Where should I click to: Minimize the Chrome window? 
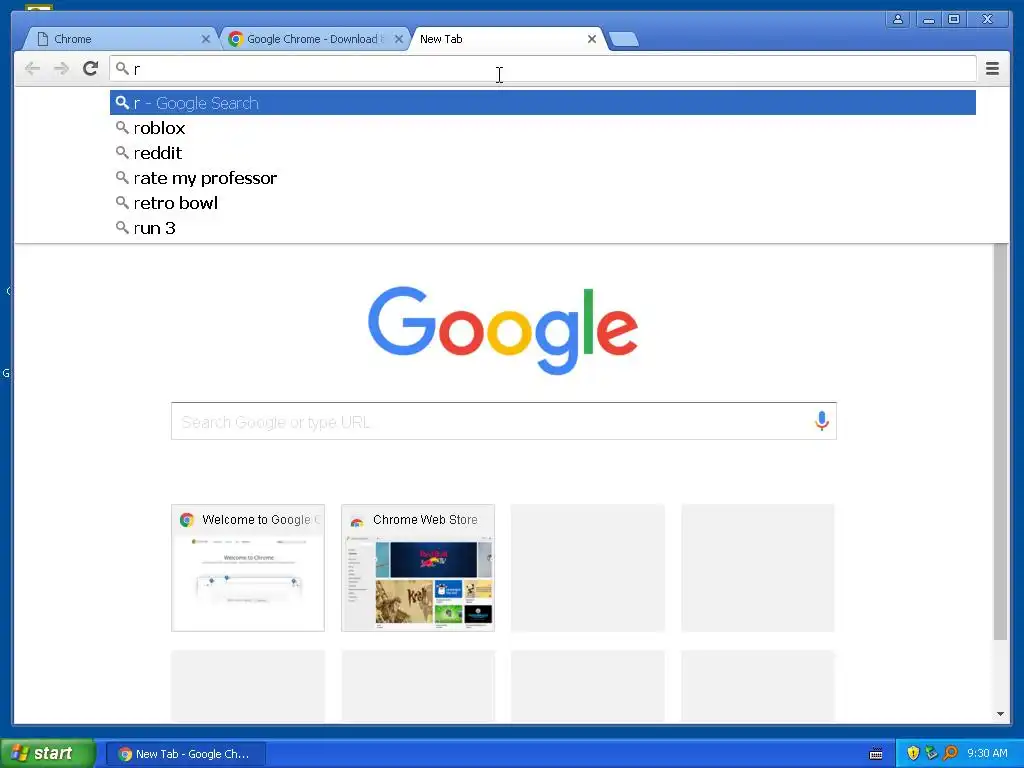click(x=928, y=20)
